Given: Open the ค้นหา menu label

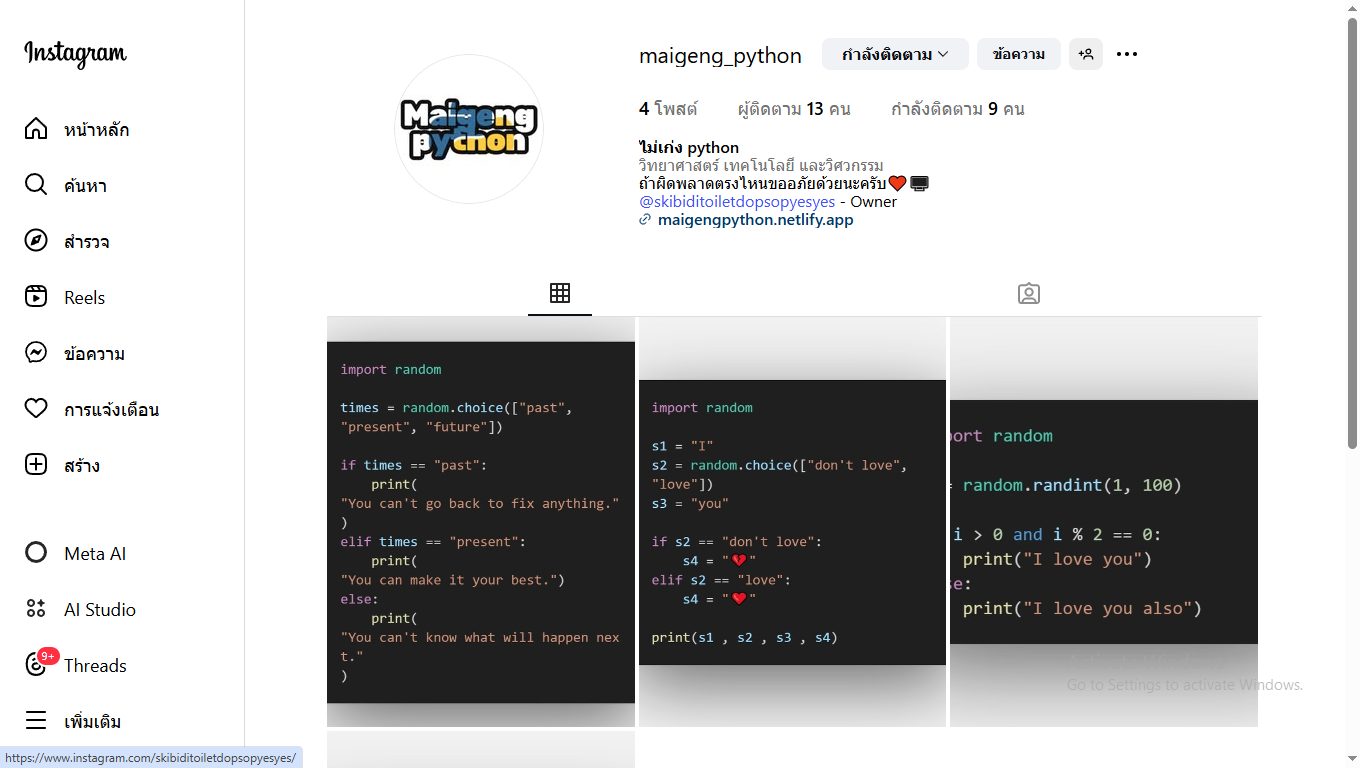Looking at the screenshot, I should click(x=85, y=186).
